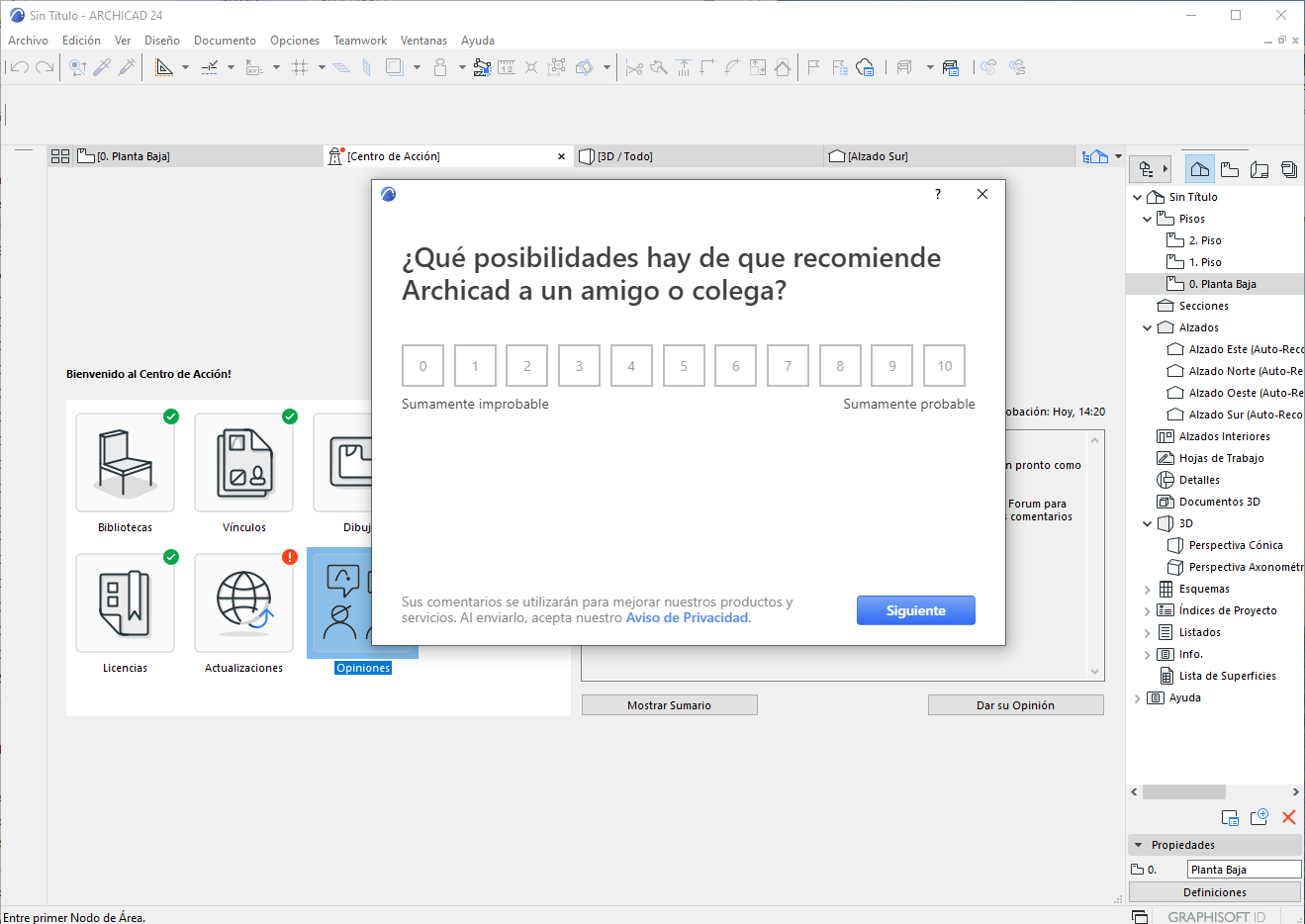Image resolution: width=1305 pixels, height=924 pixels.
Task: Click the Undo arrow in the toolbar
Action: pyautogui.click(x=20, y=67)
